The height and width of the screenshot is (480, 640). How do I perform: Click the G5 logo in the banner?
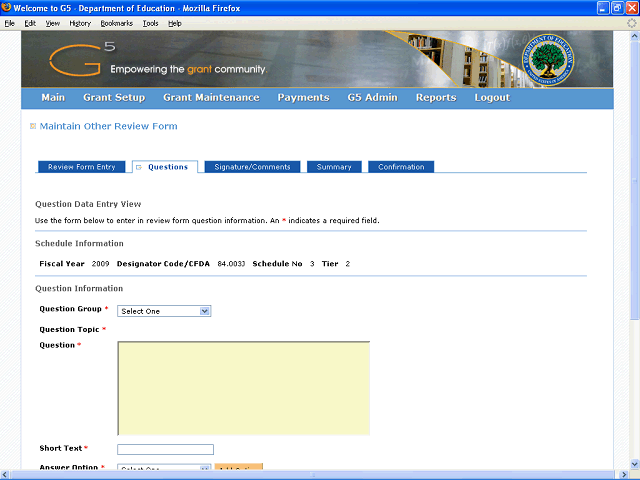click(82, 60)
